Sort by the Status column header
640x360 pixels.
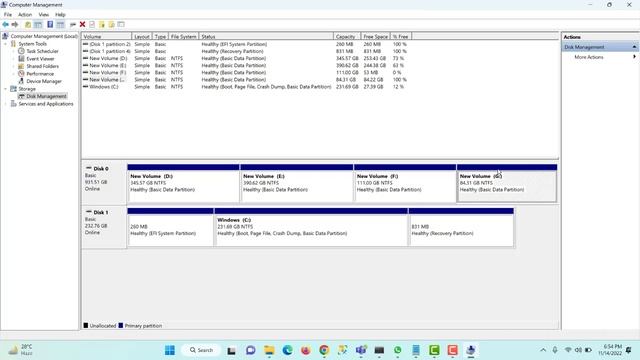(266, 36)
